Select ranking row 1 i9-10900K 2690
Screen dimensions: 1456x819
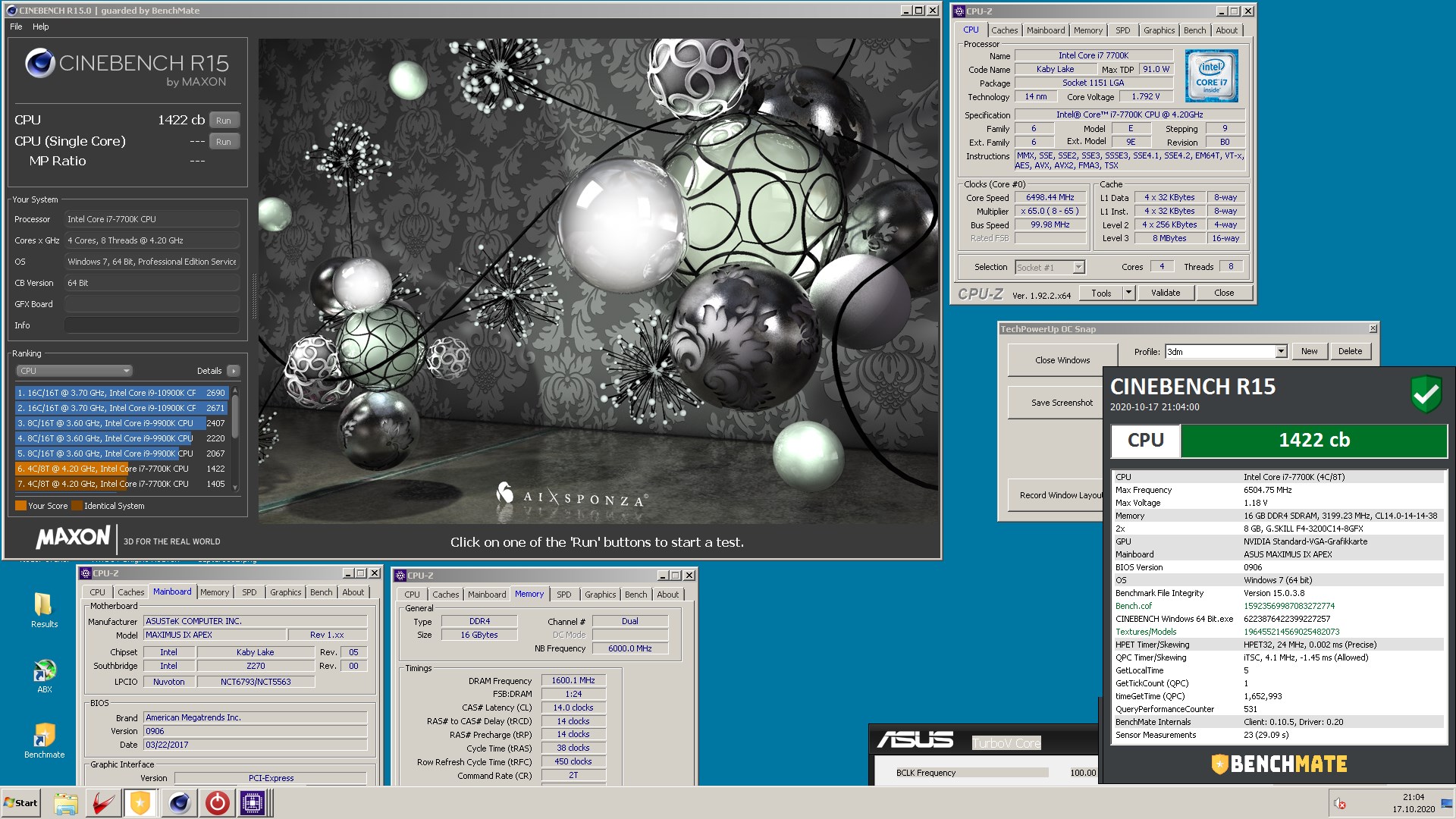[x=121, y=393]
